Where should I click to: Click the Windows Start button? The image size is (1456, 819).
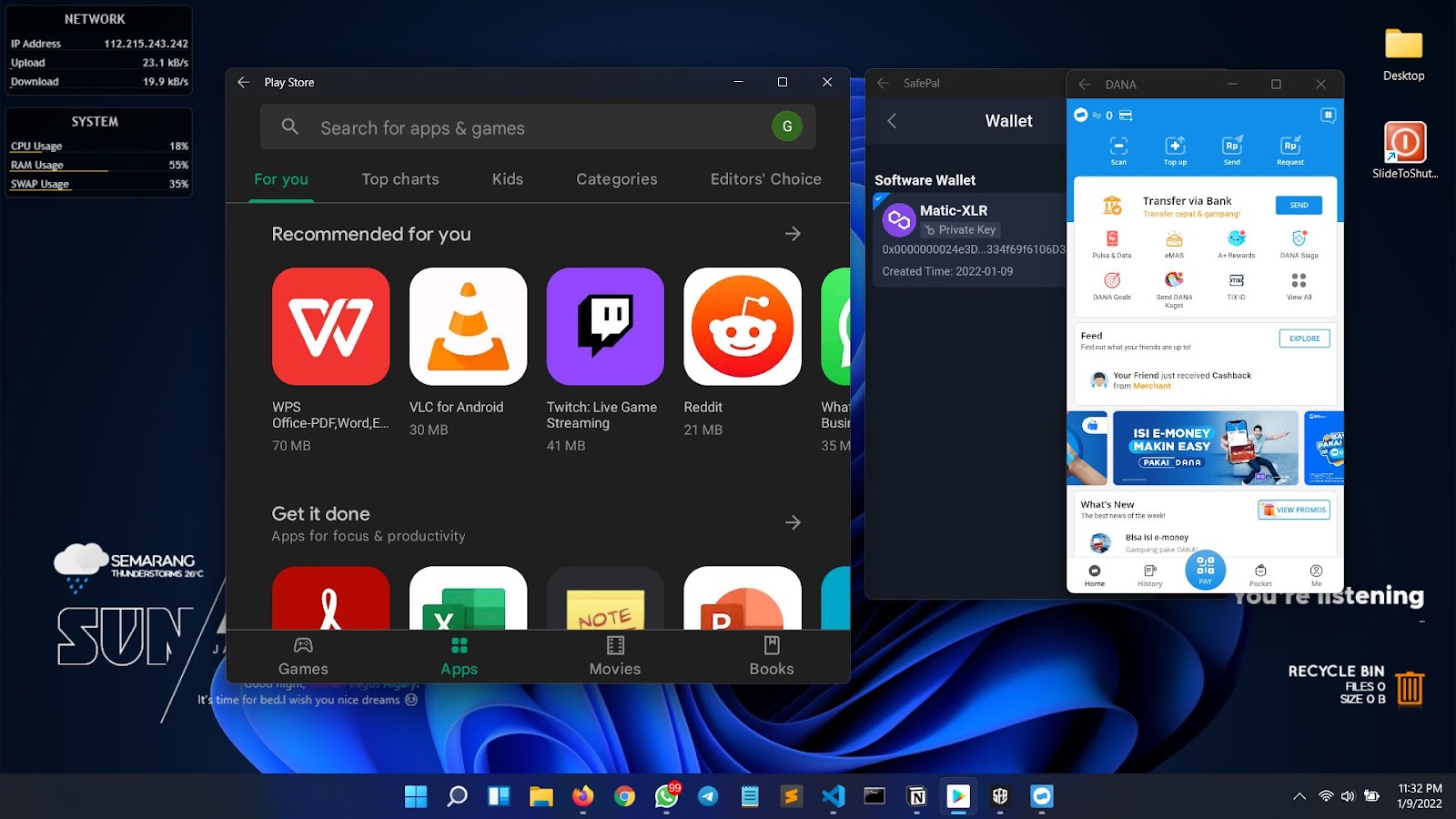(416, 796)
